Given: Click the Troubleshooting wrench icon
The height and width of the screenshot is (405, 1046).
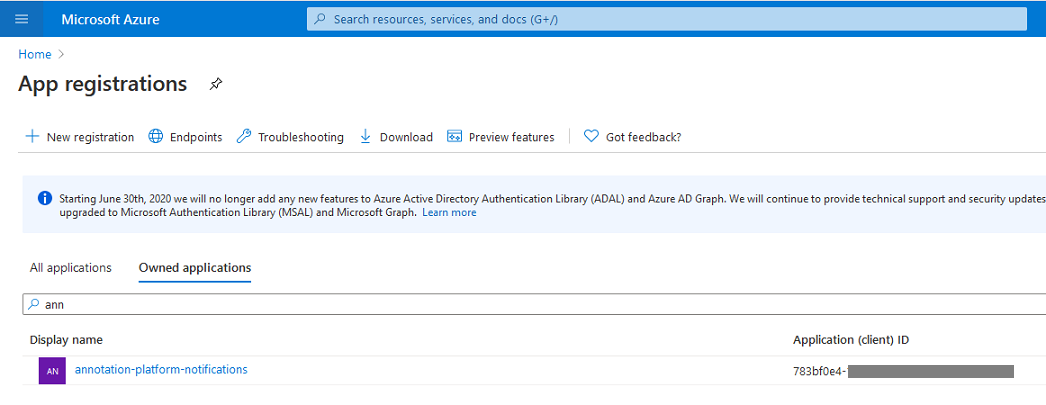Looking at the screenshot, I should pyautogui.click(x=244, y=136).
